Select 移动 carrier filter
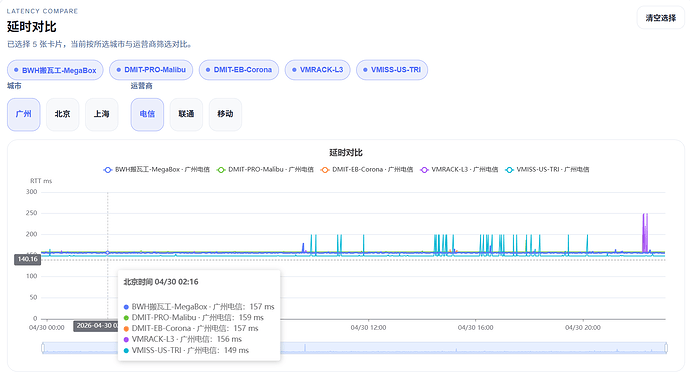This screenshot has height=374, width=690. pyautogui.click(x=225, y=114)
